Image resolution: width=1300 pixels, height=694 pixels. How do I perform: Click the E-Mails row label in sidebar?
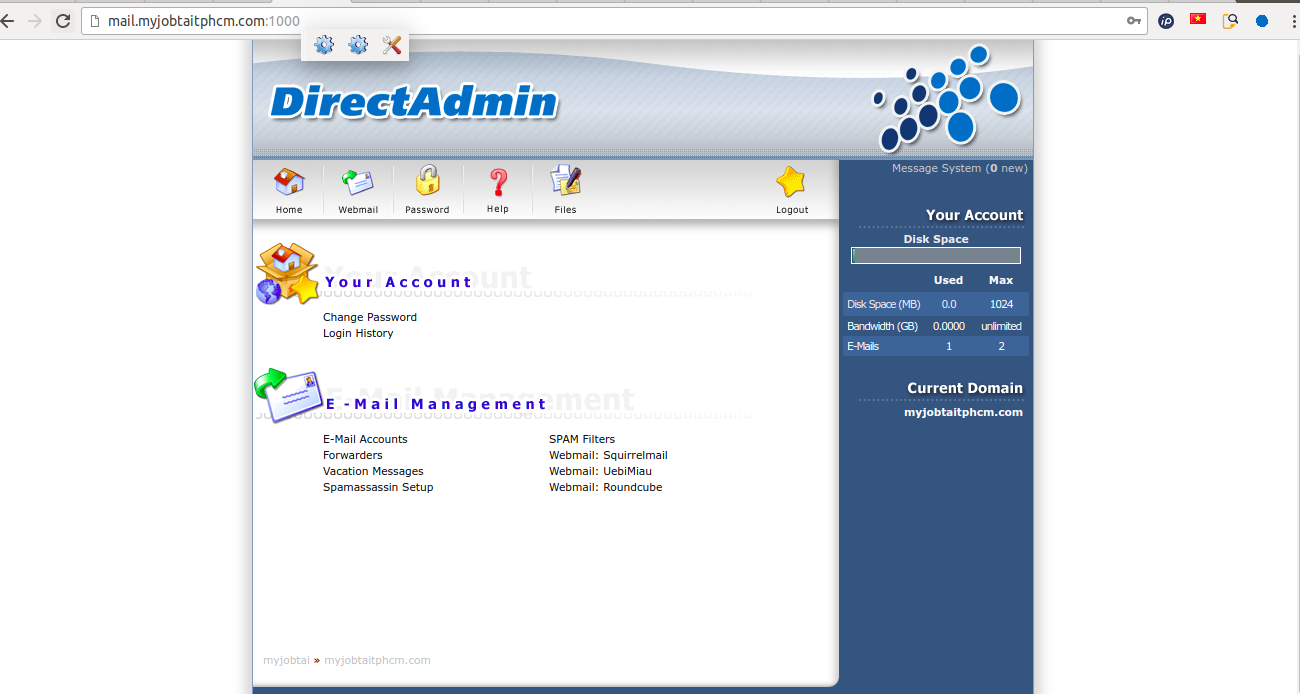pos(863,346)
